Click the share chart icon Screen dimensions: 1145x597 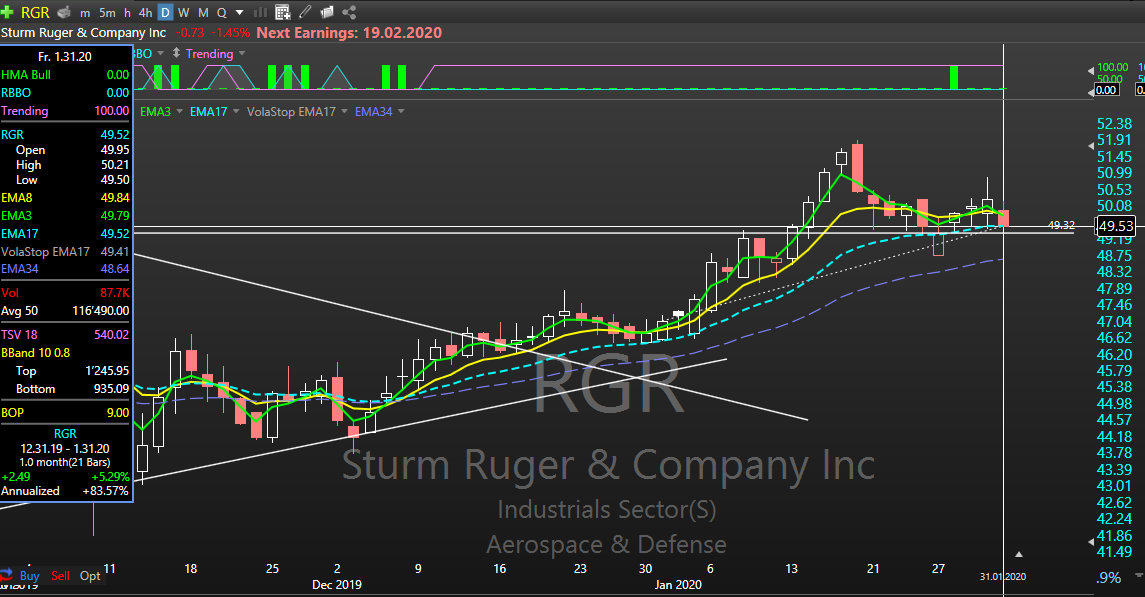[349, 12]
